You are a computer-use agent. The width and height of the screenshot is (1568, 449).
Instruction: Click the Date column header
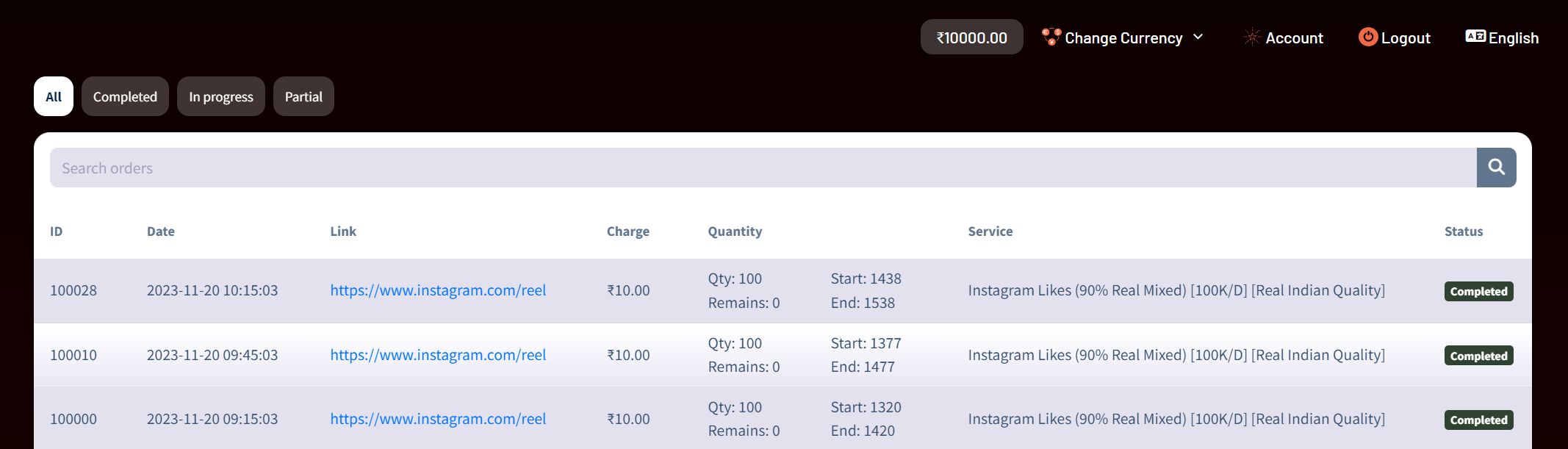[x=161, y=231]
